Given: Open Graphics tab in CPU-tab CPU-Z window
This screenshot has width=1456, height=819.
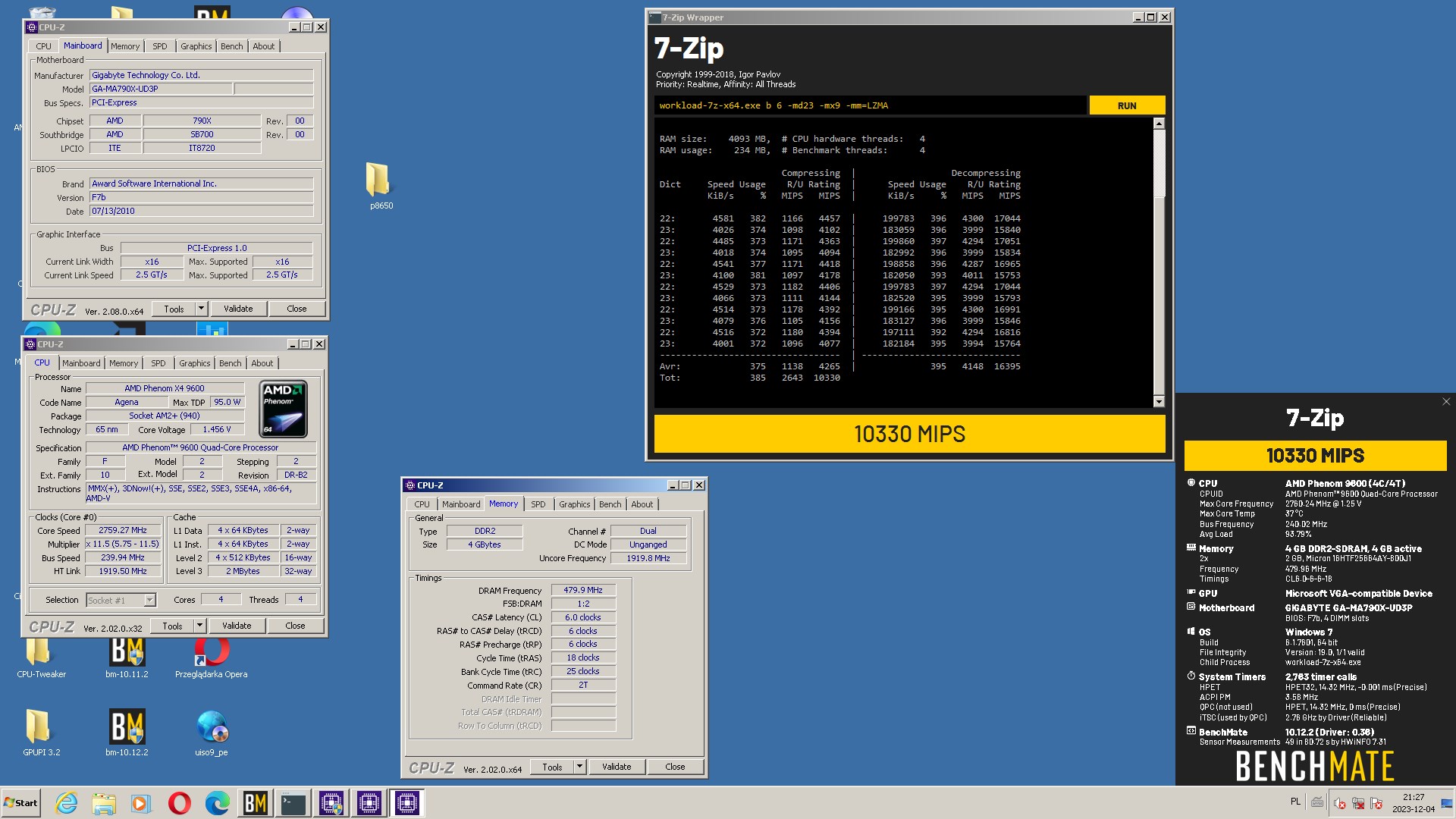Looking at the screenshot, I should (x=195, y=363).
